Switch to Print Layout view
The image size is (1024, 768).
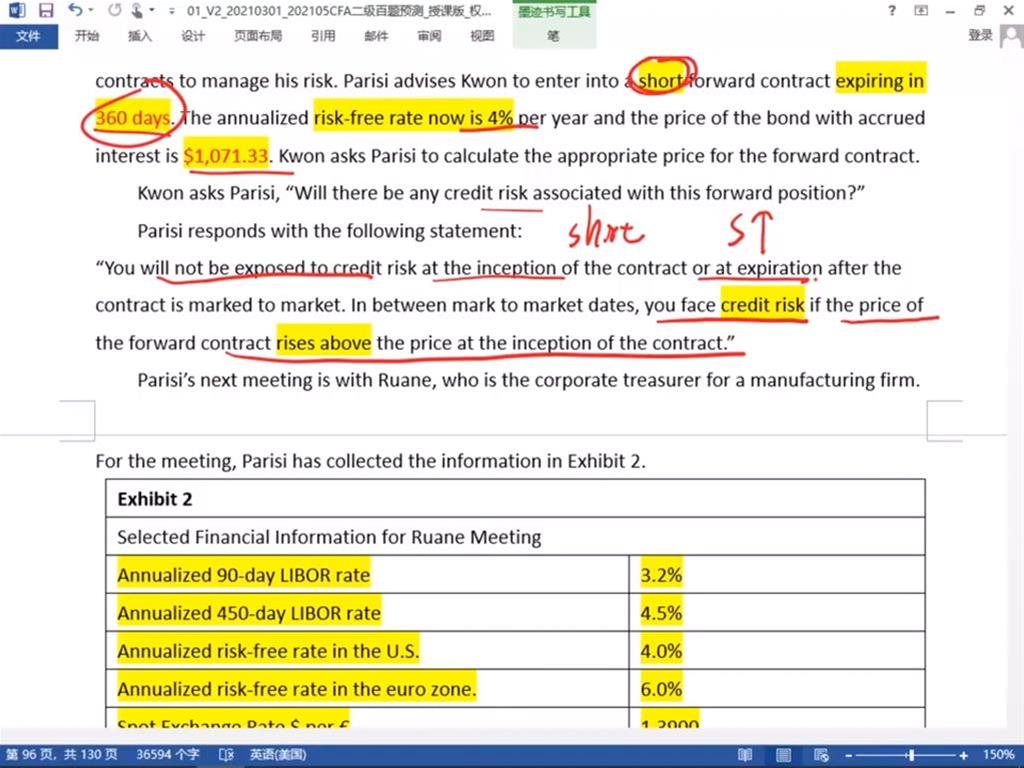[783, 755]
